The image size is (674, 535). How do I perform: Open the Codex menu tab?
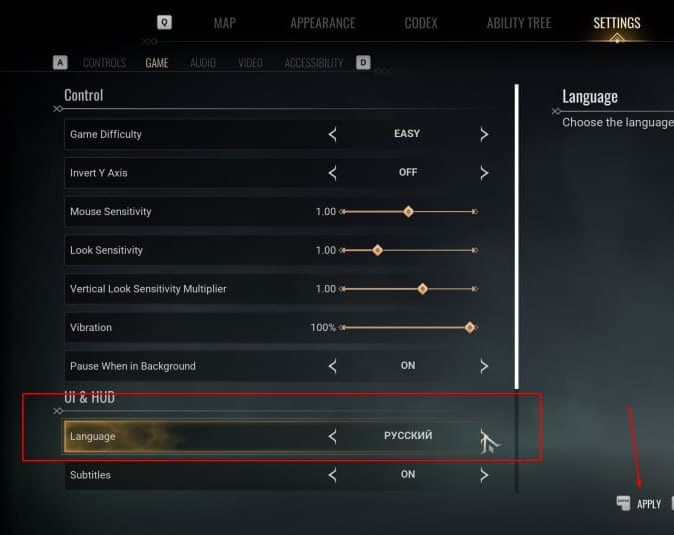tap(421, 23)
